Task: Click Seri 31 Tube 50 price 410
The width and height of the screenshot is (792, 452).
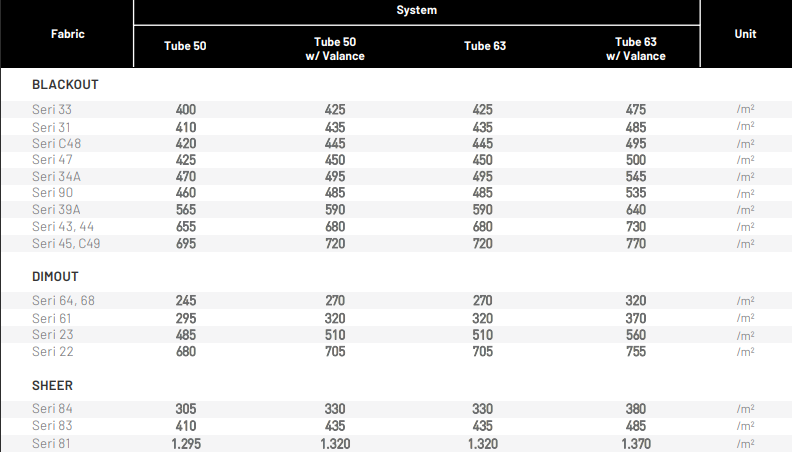Action: [186, 127]
